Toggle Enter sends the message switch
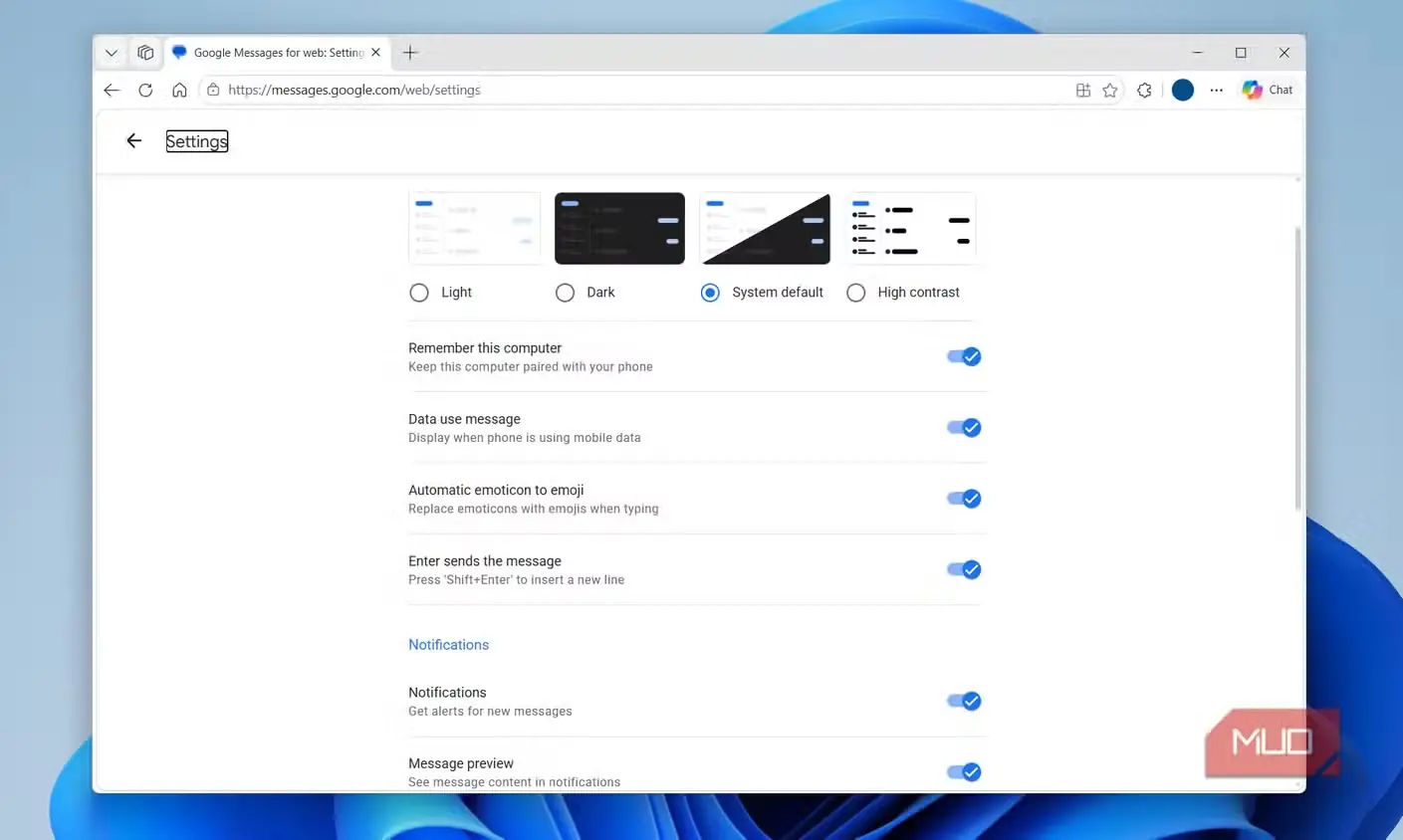Image resolution: width=1403 pixels, height=840 pixels. point(964,569)
